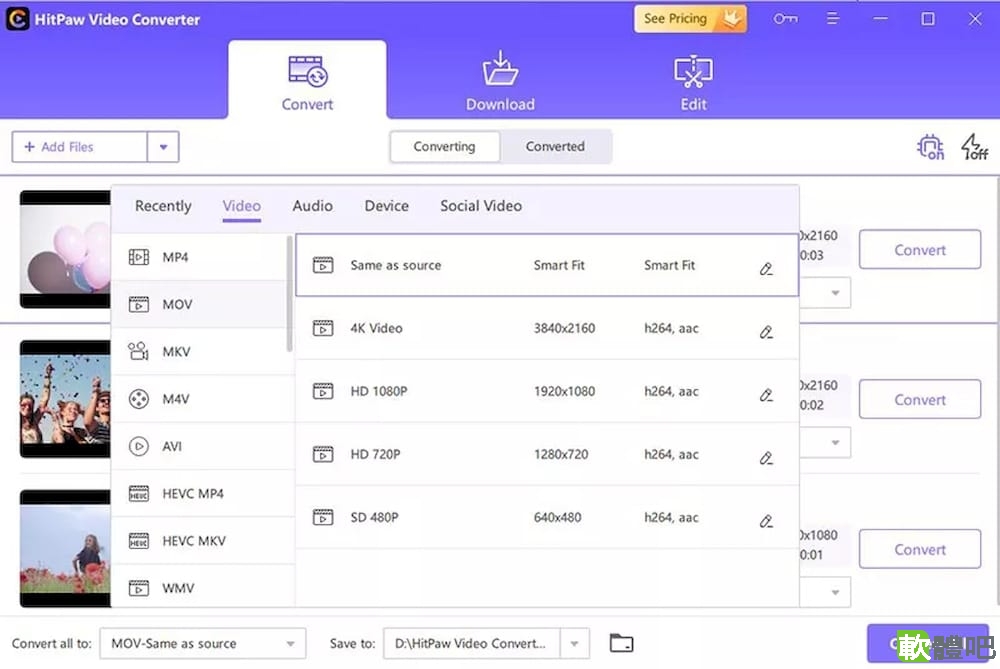Click the MP4 format icon

[x=138, y=257]
